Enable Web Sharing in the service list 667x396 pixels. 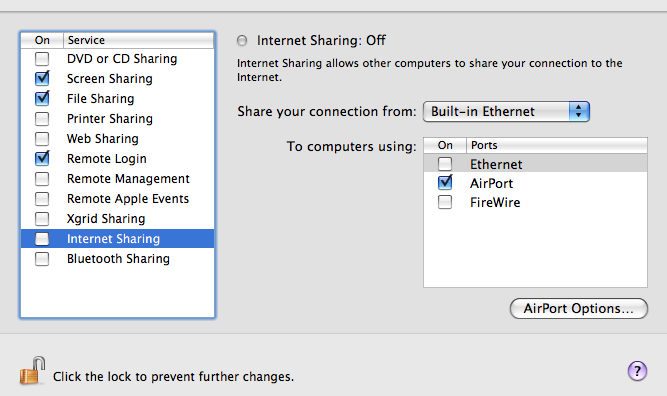pyautogui.click(x=42, y=139)
